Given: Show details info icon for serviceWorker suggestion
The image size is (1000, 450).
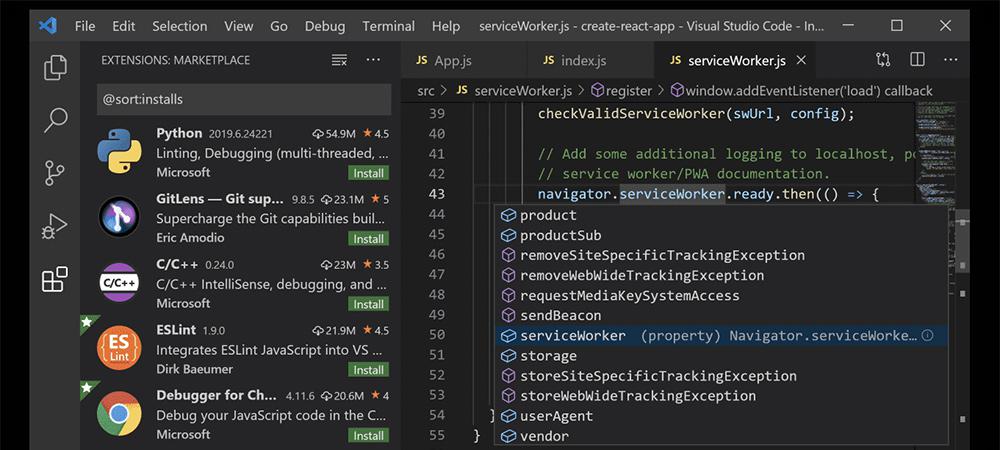Looking at the screenshot, I should click(927, 335).
